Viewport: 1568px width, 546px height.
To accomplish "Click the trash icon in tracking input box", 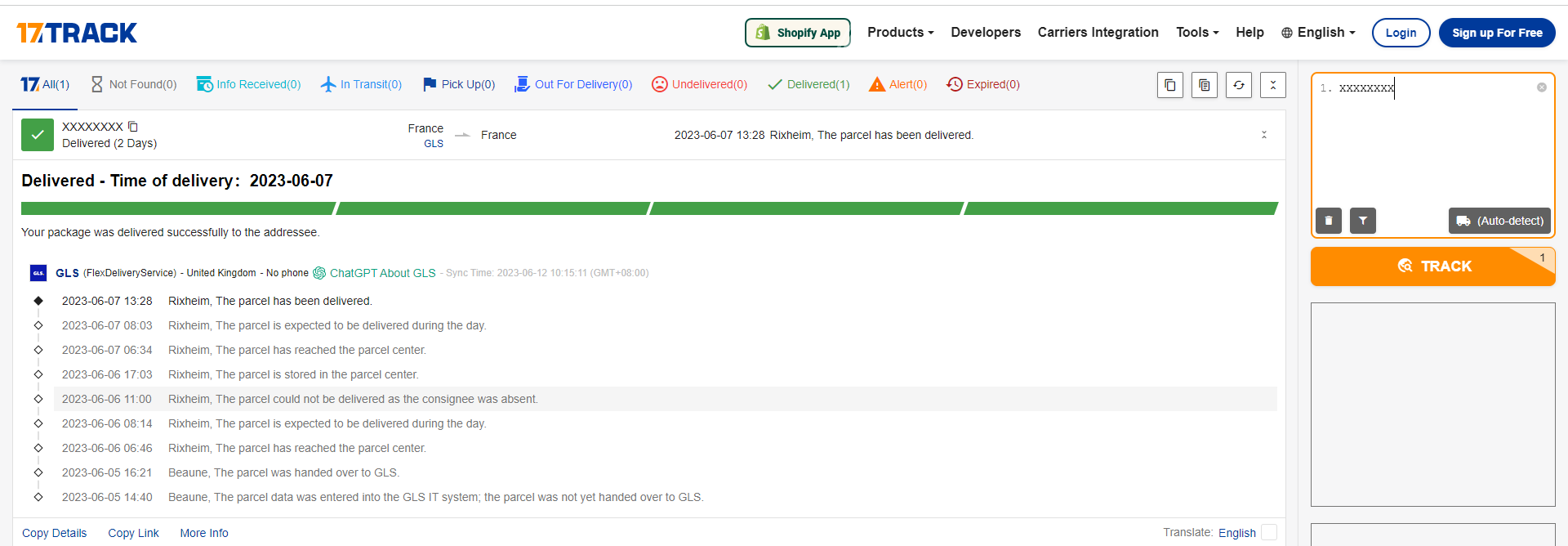I will pos(1329,221).
